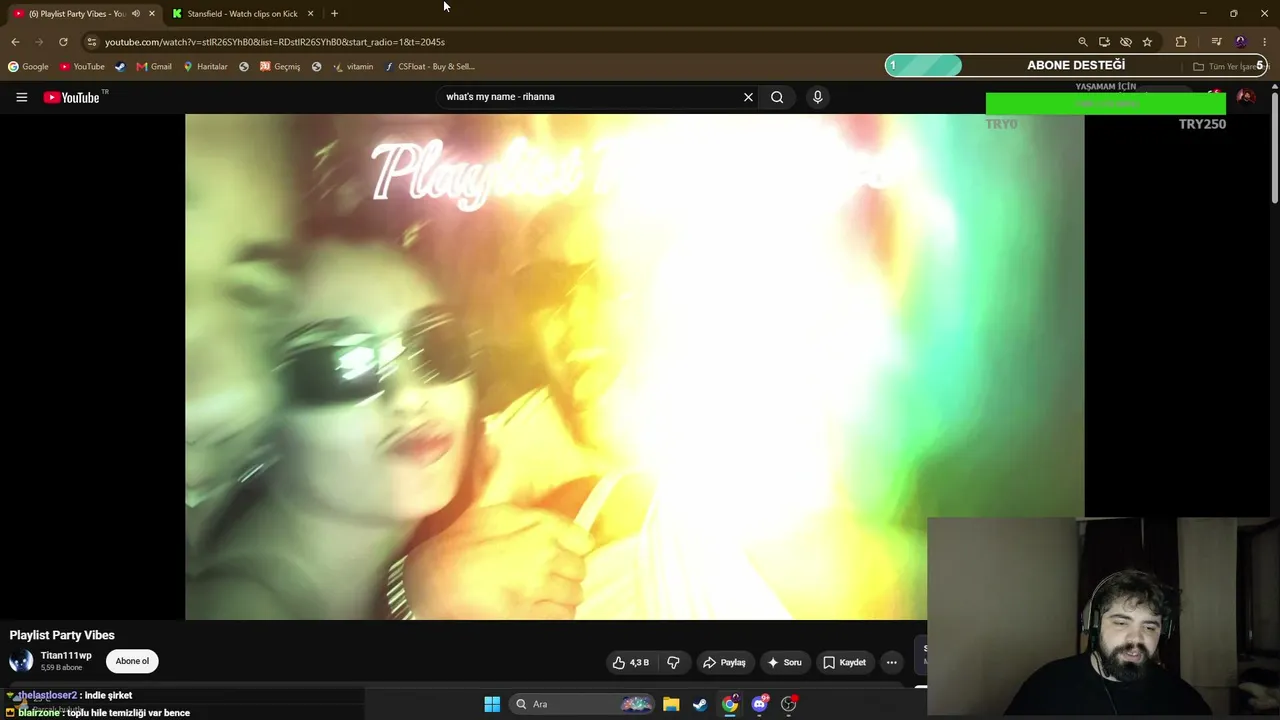This screenshot has width=1280, height=720.
Task: Open the Google bookmark
Action: [28, 67]
